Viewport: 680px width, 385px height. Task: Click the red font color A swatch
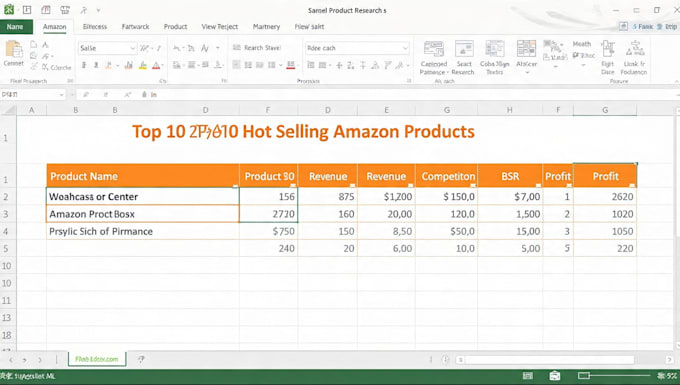coord(156,65)
